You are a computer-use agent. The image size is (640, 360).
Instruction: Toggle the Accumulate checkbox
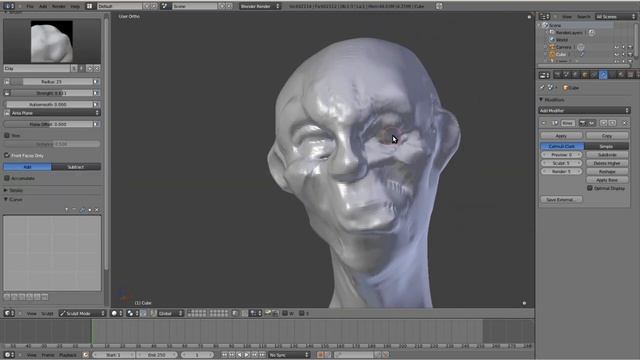tap(7, 178)
